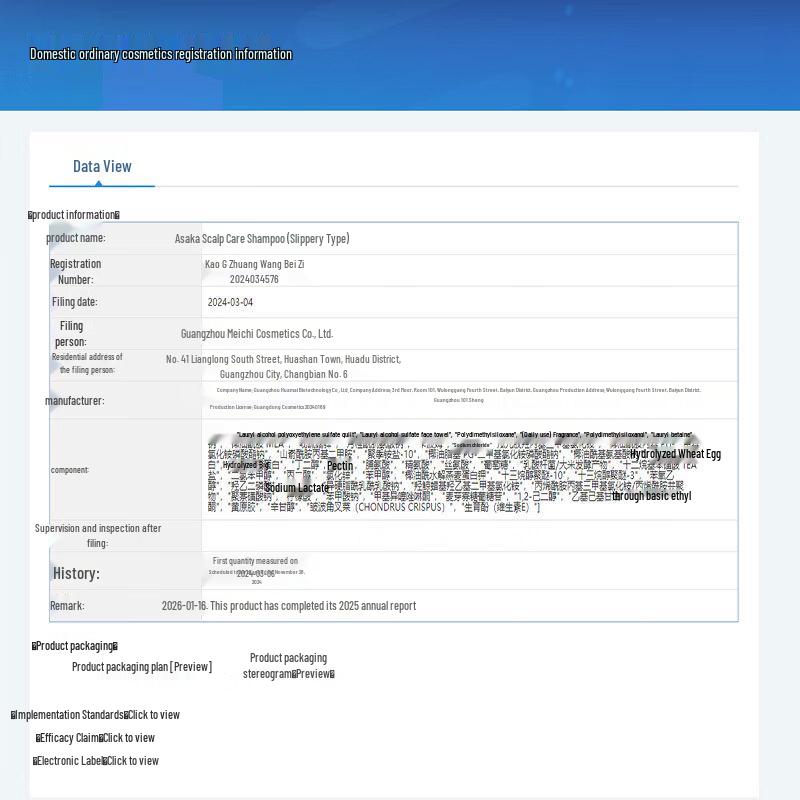This screenshot has height=800, width=800.
Task: Click 'Supervision and inspection after filing' label
Action: point(98,535)
